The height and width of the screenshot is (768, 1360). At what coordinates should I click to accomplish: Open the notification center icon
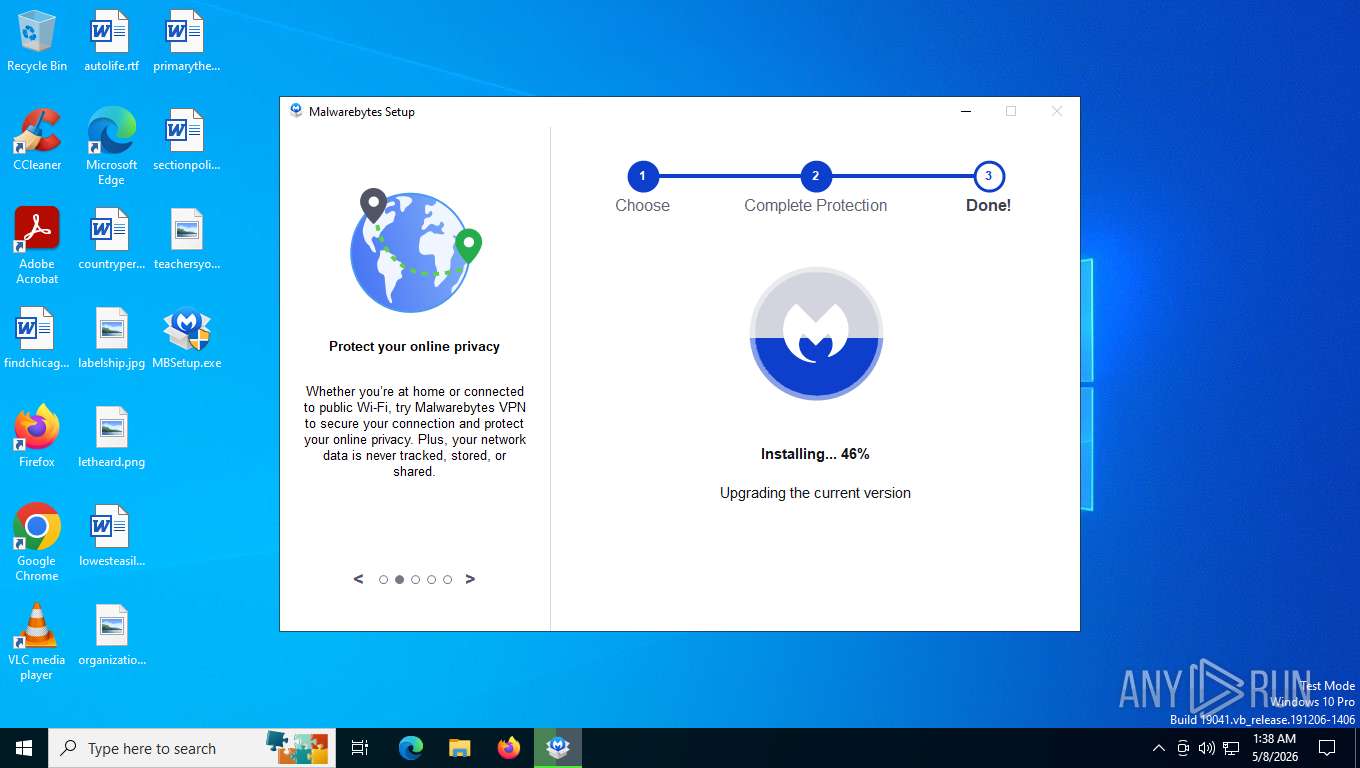[x=1327, y=748]
